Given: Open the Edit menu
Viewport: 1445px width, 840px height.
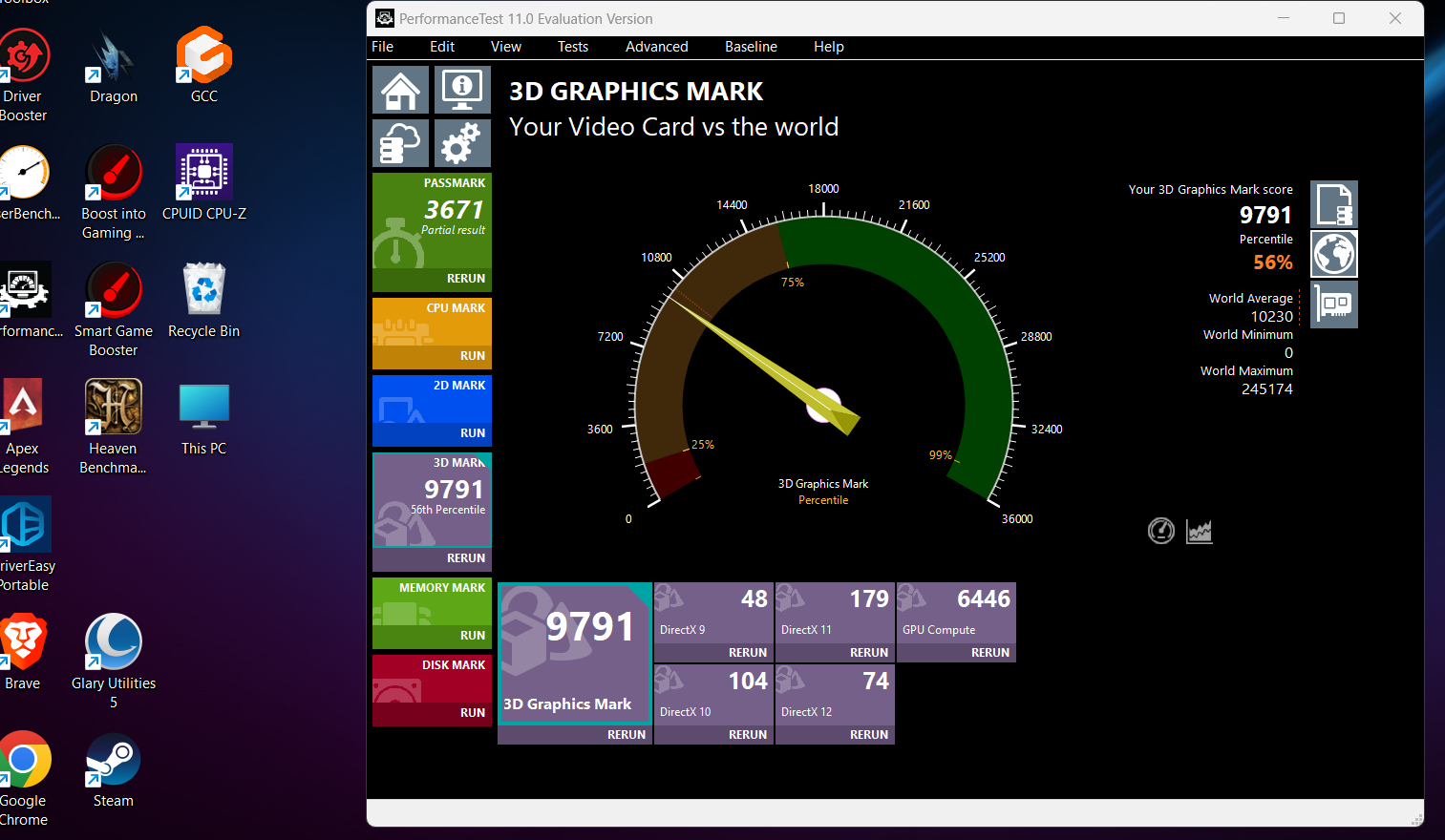Looking at the screenshot, I should pos(442,47).
